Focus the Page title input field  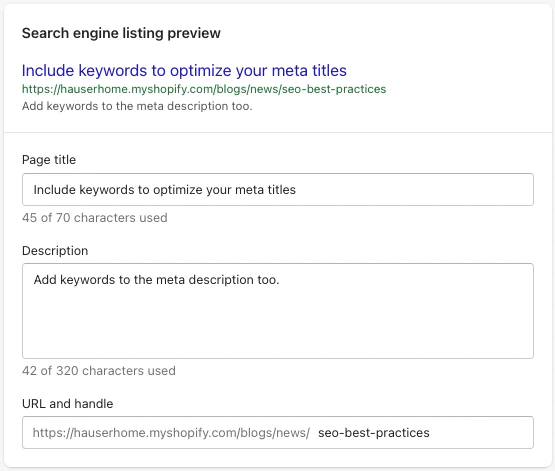[278, 190]
